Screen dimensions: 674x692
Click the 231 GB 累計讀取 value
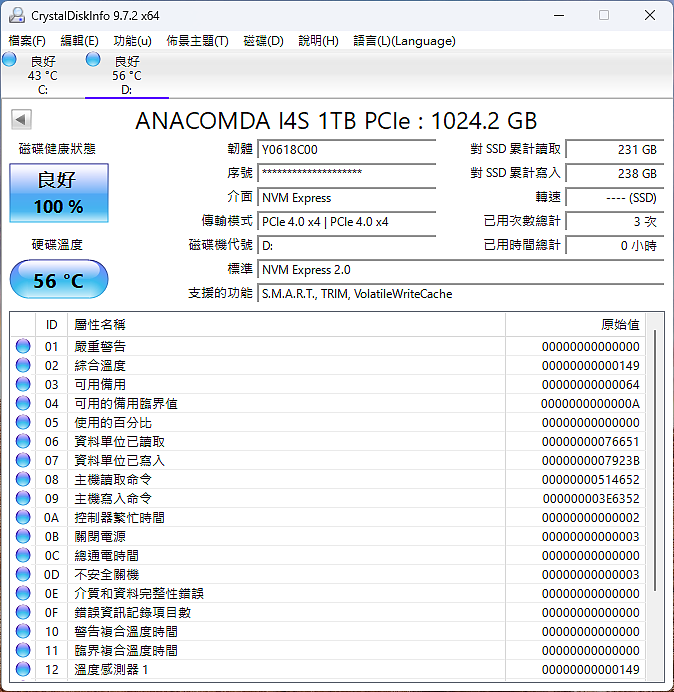tap(615, 150)
